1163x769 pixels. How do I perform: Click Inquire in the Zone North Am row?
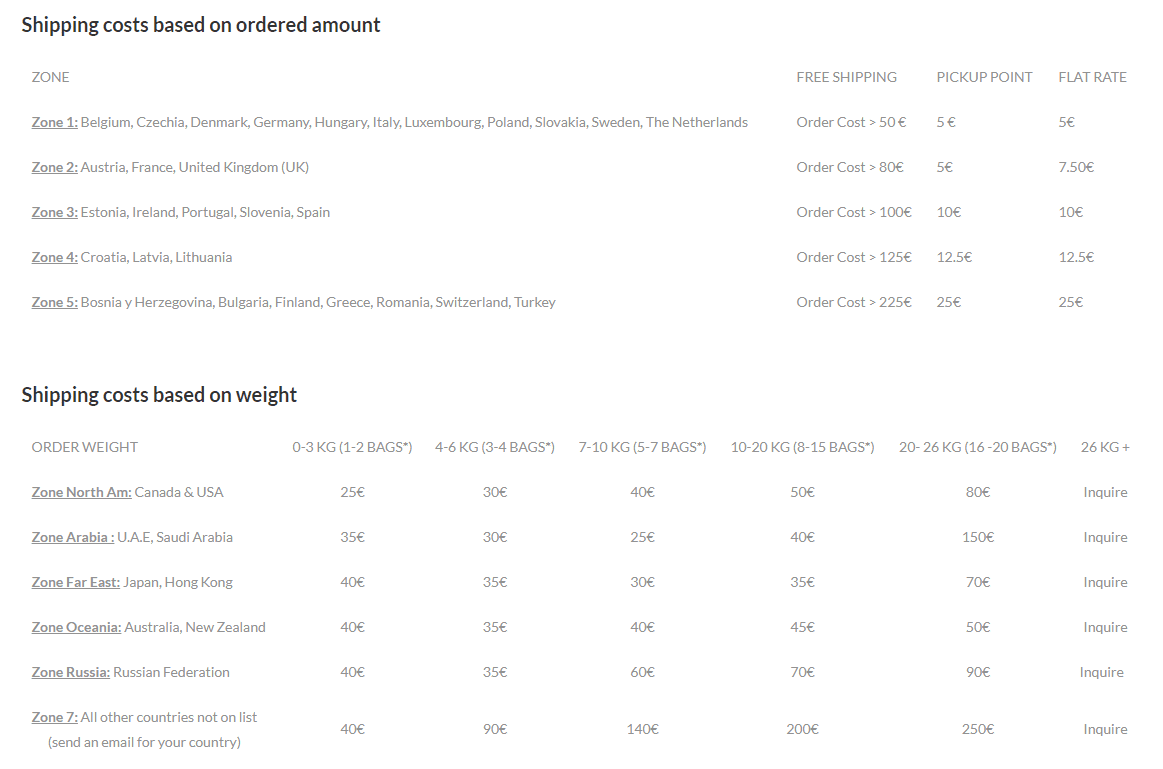(1105, 492)
